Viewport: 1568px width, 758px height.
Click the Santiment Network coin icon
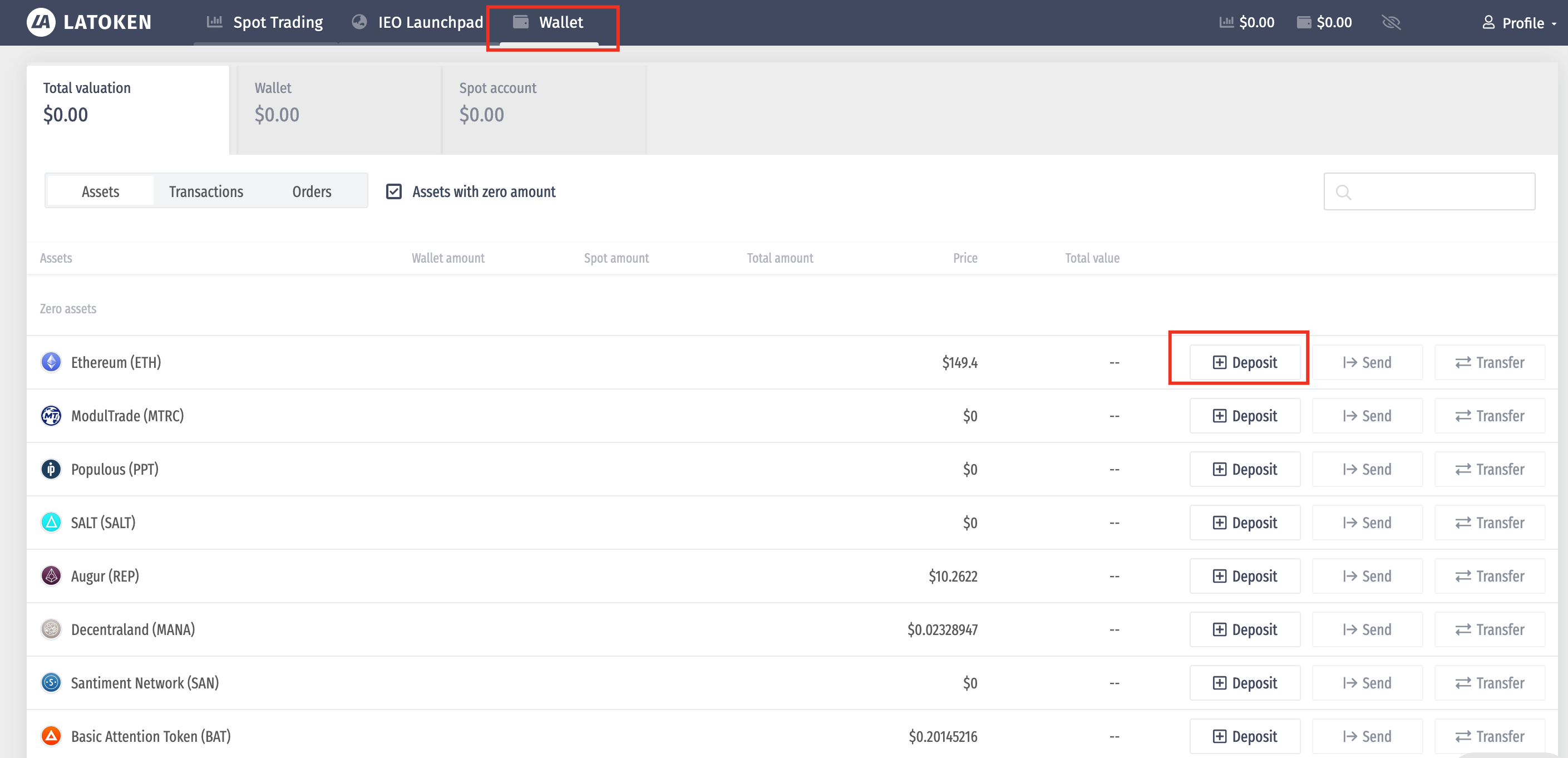point(51,682)
